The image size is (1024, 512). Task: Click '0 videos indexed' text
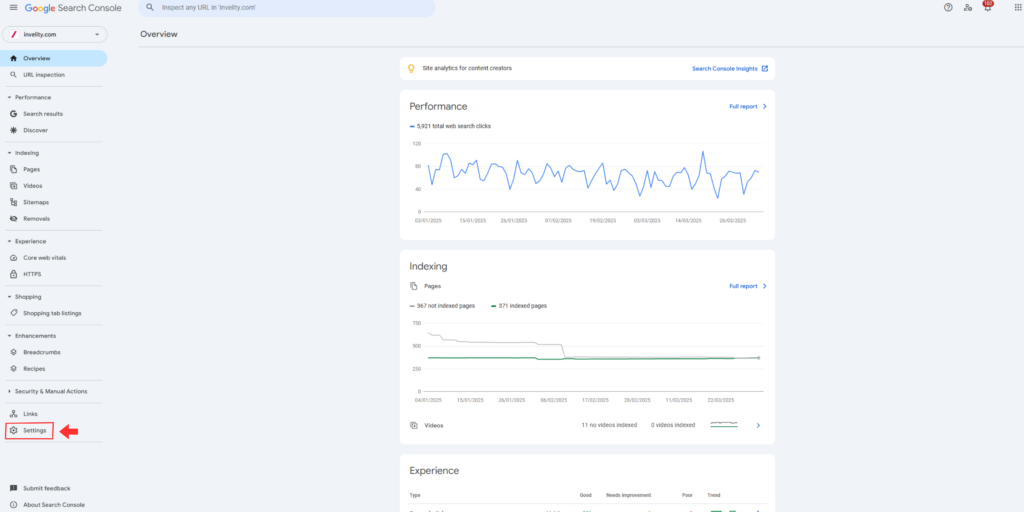[x=673, y=425]
